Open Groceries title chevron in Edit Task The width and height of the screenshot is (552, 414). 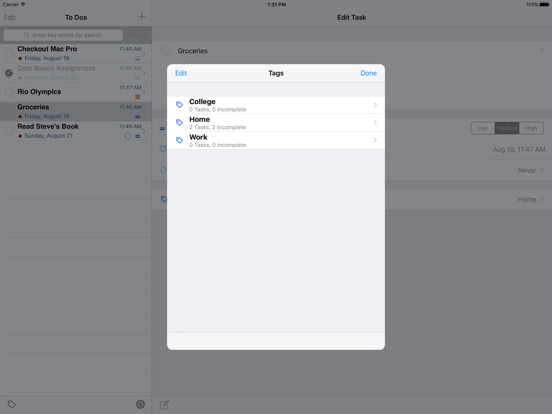tap(542, 51)
